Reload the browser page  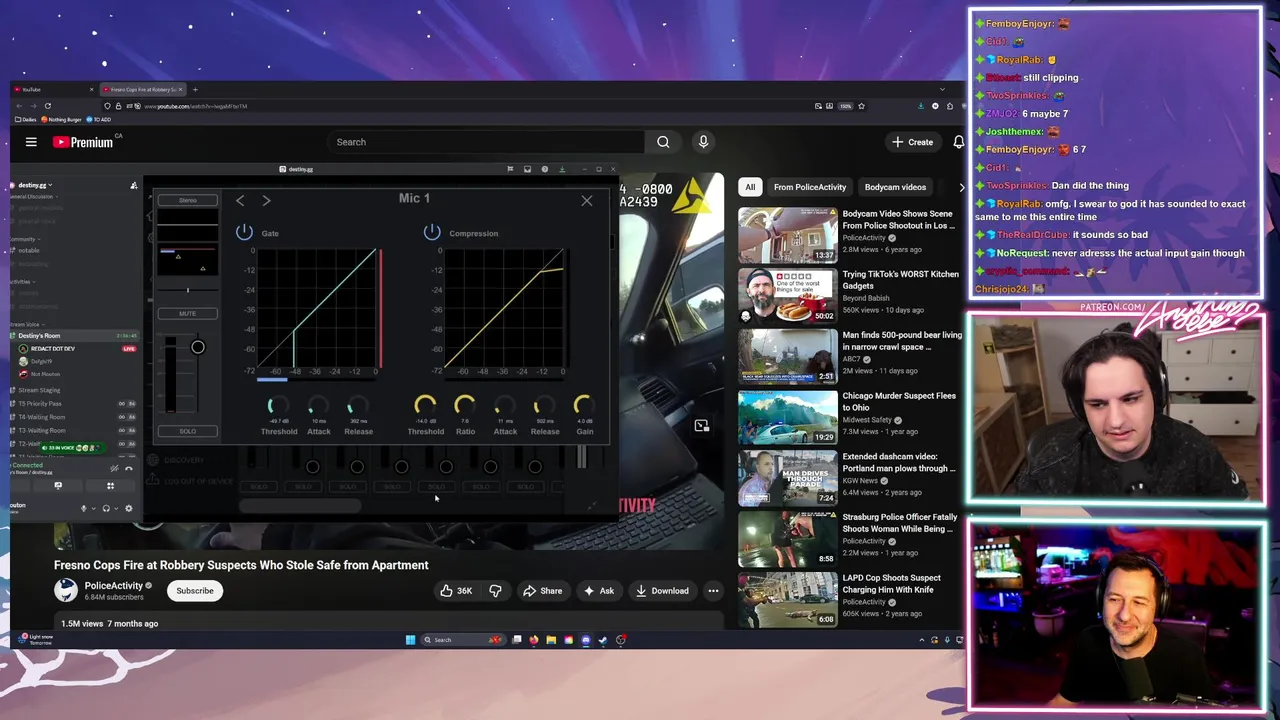(x=47, y=106)
